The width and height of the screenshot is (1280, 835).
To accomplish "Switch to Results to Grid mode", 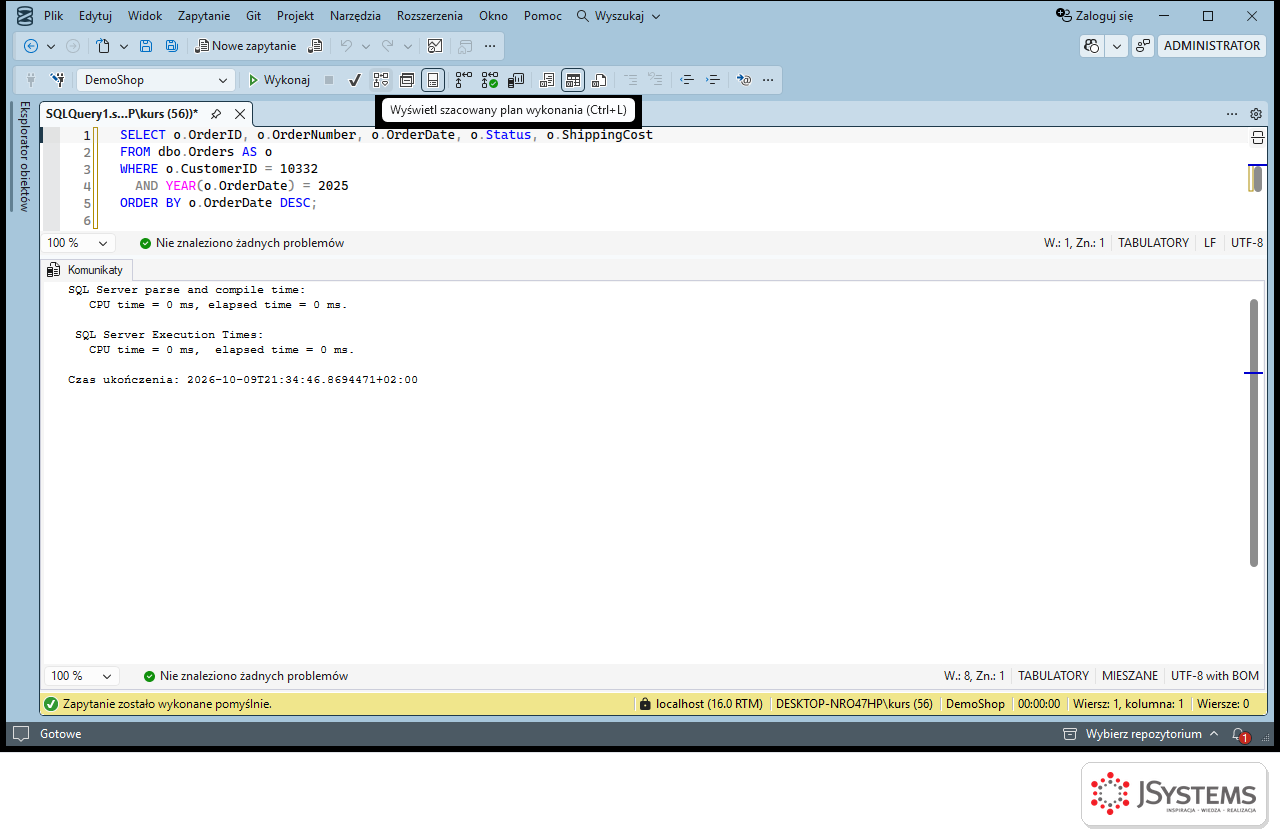I will [x=573, y=80].
